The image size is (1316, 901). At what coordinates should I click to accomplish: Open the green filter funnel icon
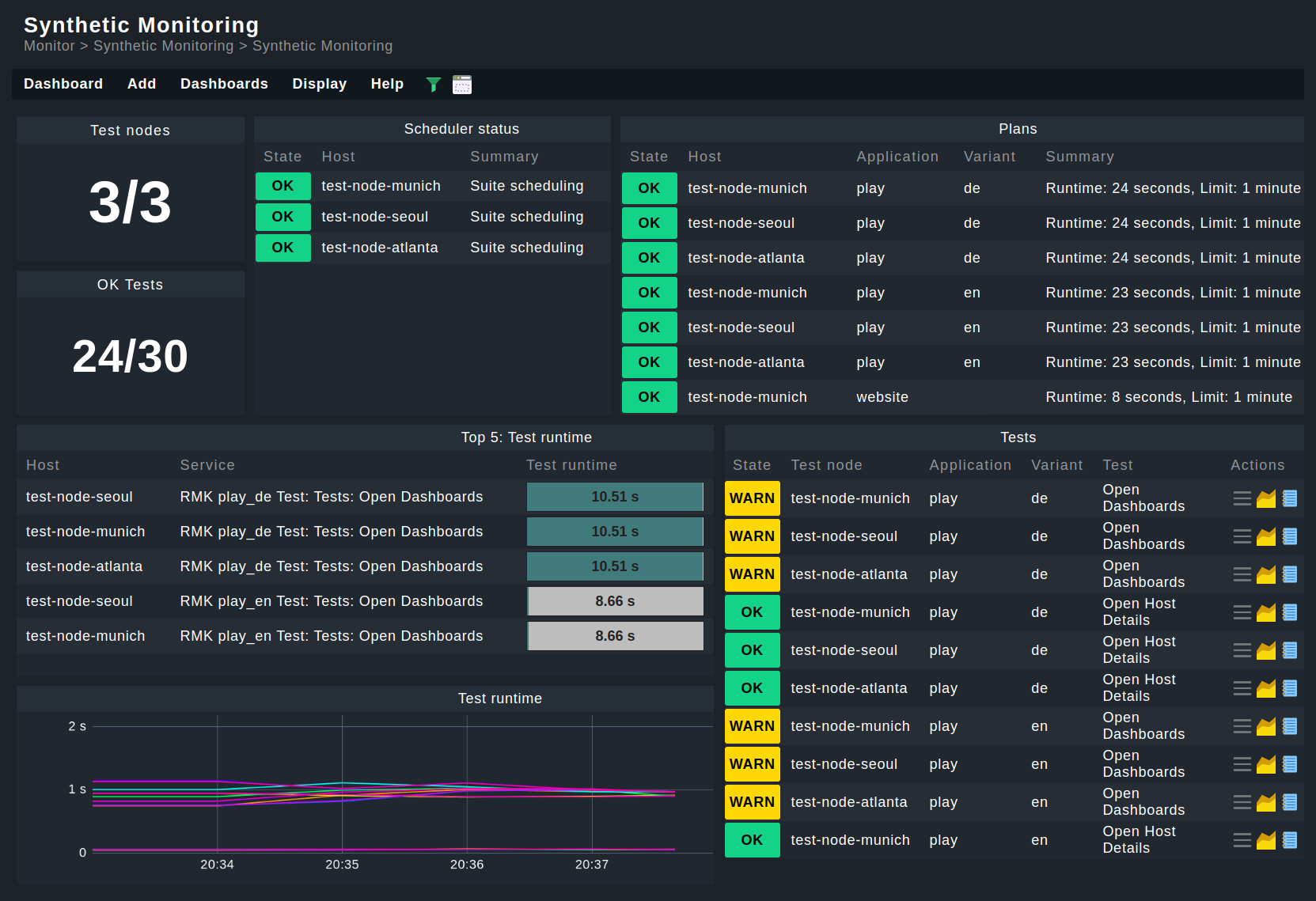[434, 84]
